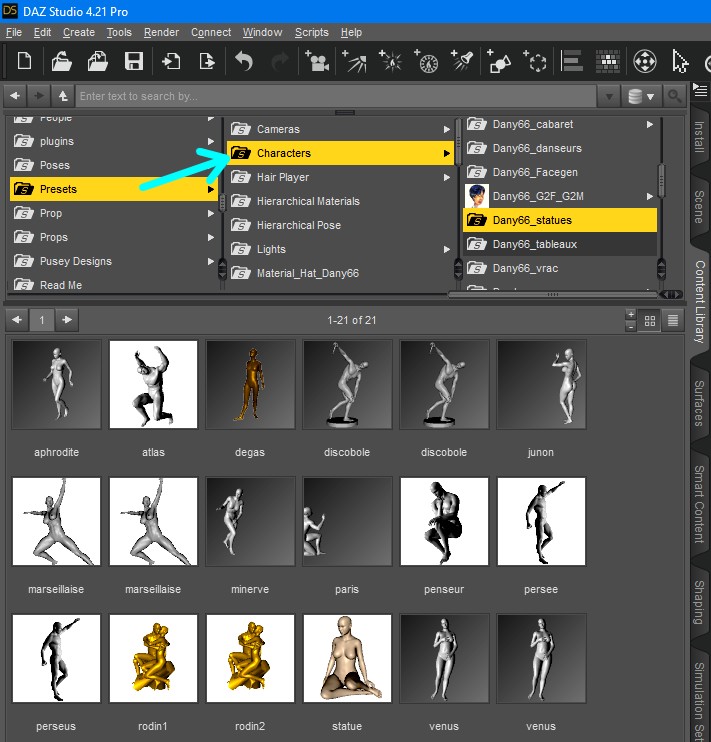Click the Undo arrow icon
711x742 pixels.
point(244,62)
